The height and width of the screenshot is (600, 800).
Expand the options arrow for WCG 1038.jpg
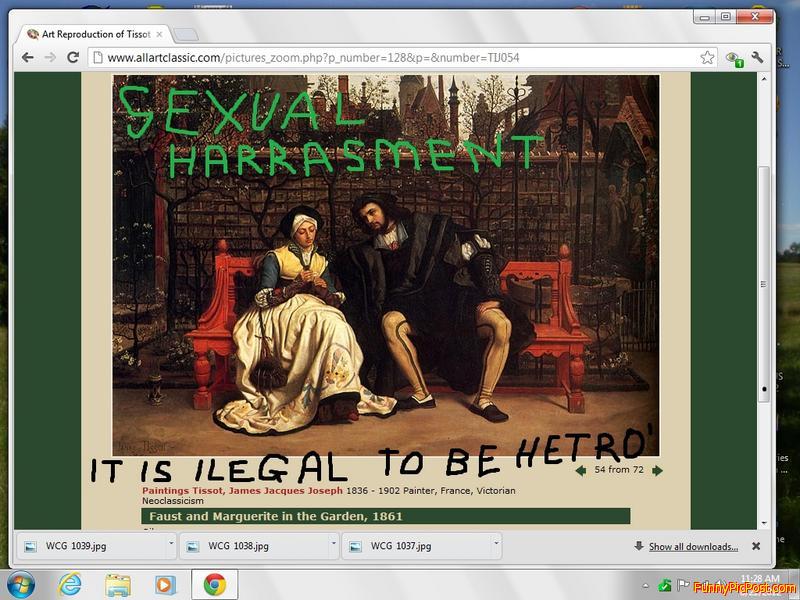(x=334, y=544)
